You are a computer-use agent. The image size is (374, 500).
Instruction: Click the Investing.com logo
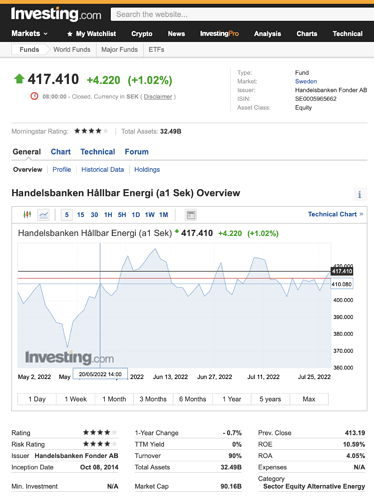click(56, 14)
